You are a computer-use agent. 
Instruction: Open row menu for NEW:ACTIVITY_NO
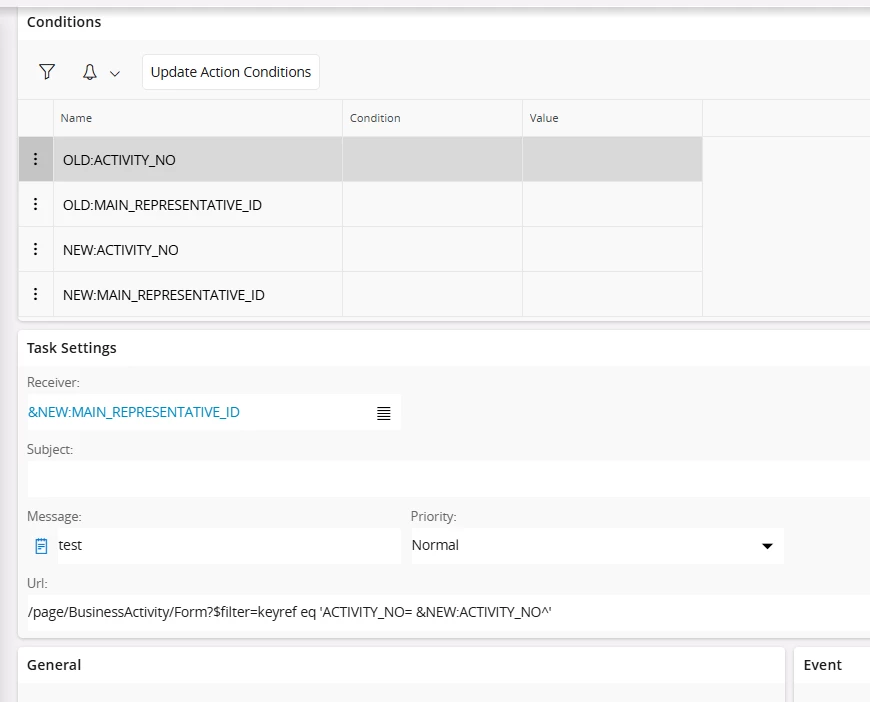pos(36,249)
